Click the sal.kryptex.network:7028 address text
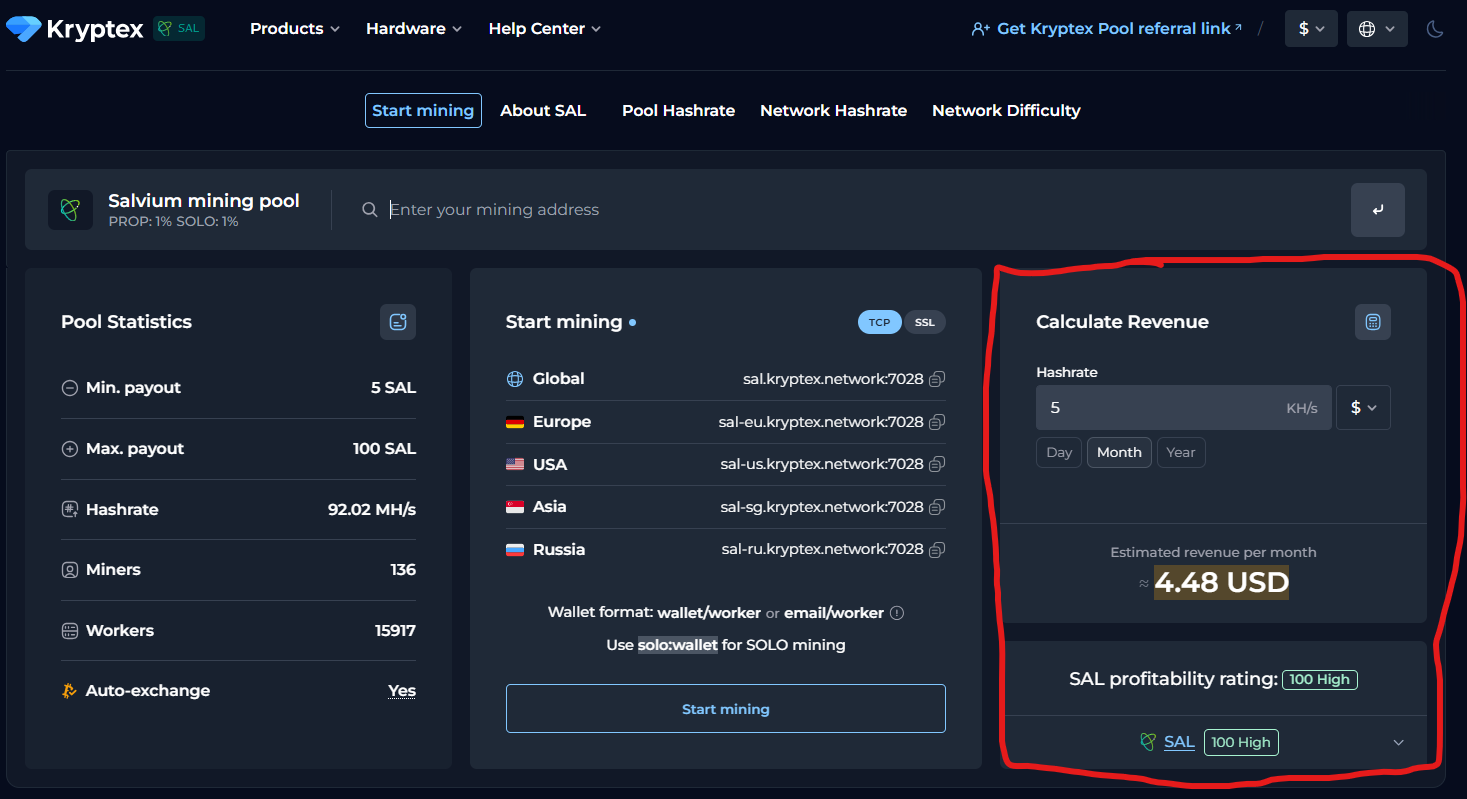 click(833, 379)
